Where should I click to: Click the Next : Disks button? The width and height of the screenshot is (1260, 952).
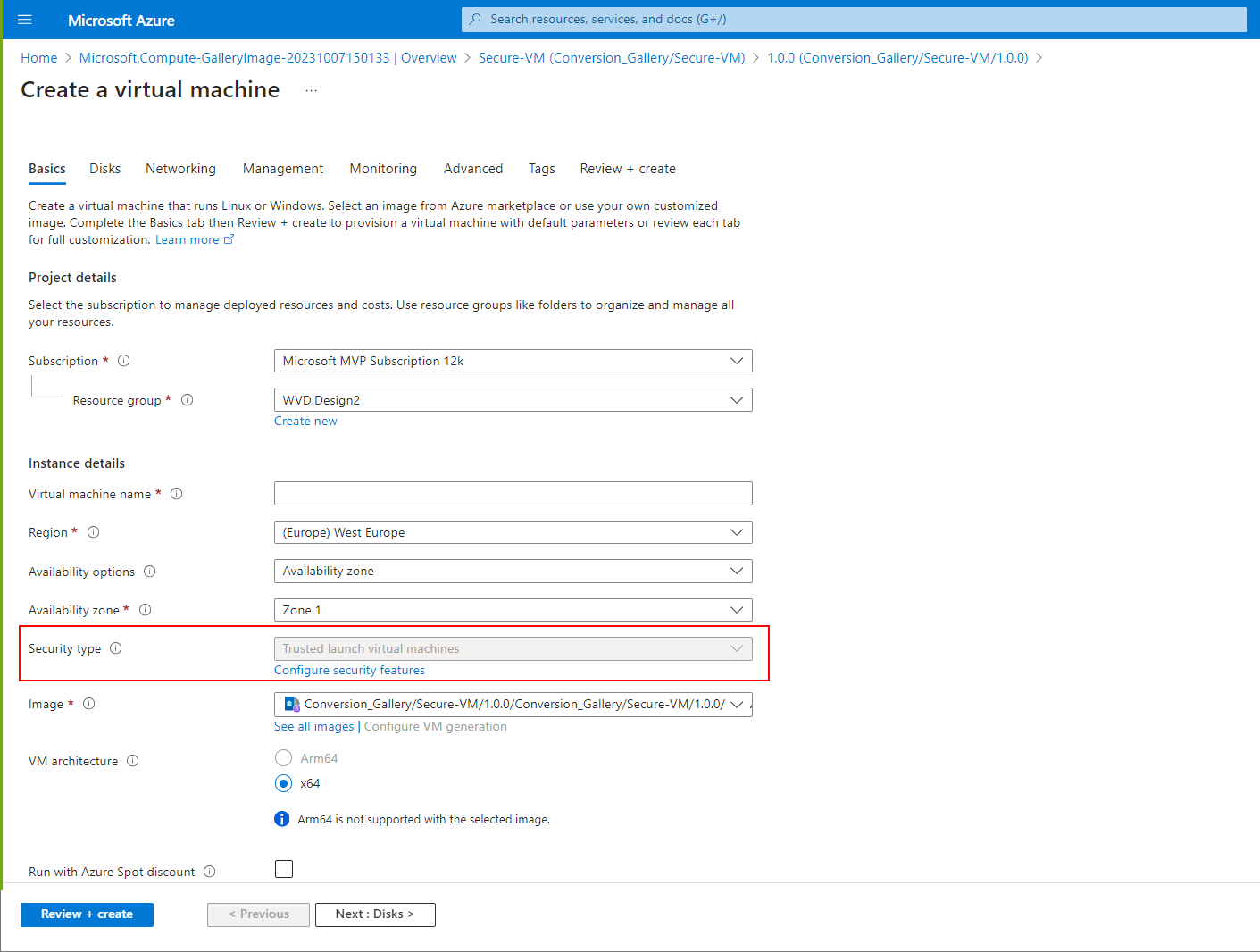click(375, 914)
